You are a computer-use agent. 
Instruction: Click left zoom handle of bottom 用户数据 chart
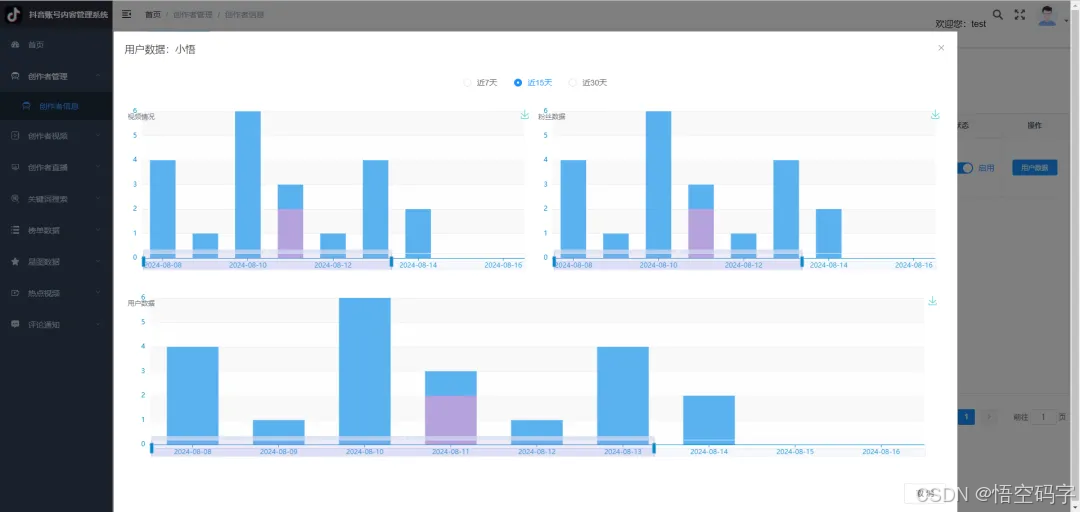152,448
